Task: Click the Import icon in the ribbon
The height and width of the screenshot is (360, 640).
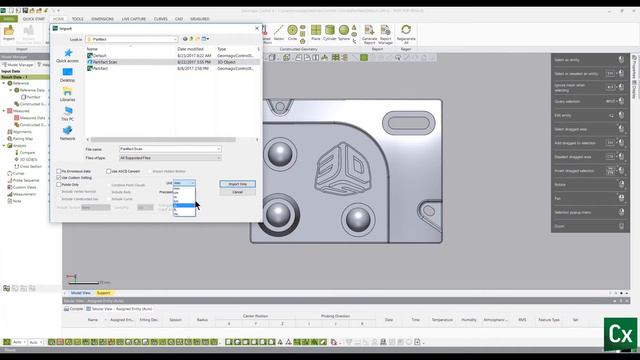Action: 9,33
